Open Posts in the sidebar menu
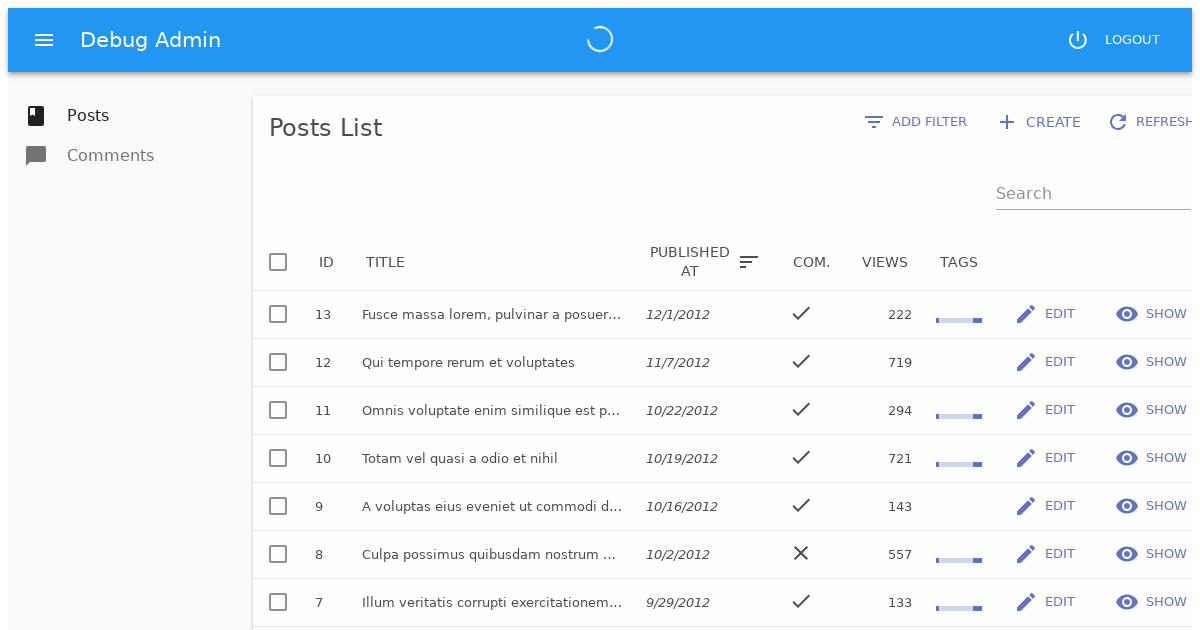The image size is (1200, 630). tap(88, 116)
